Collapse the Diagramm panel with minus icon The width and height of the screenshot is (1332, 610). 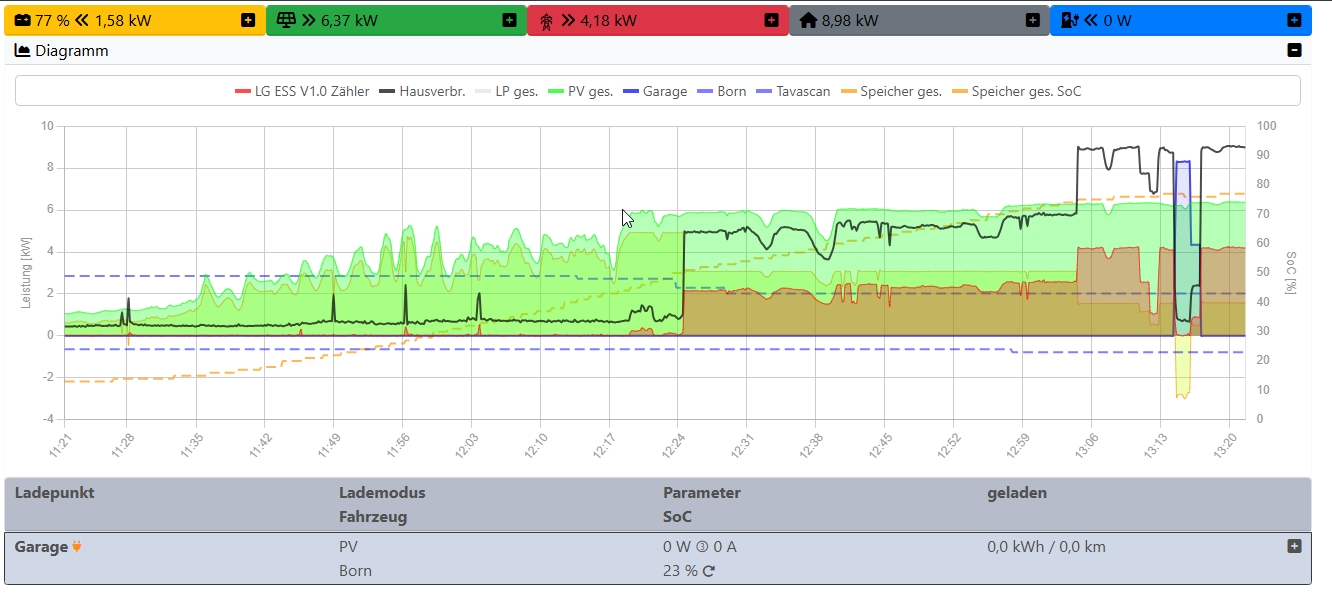pyautogui.click(x=1294, y=50)
